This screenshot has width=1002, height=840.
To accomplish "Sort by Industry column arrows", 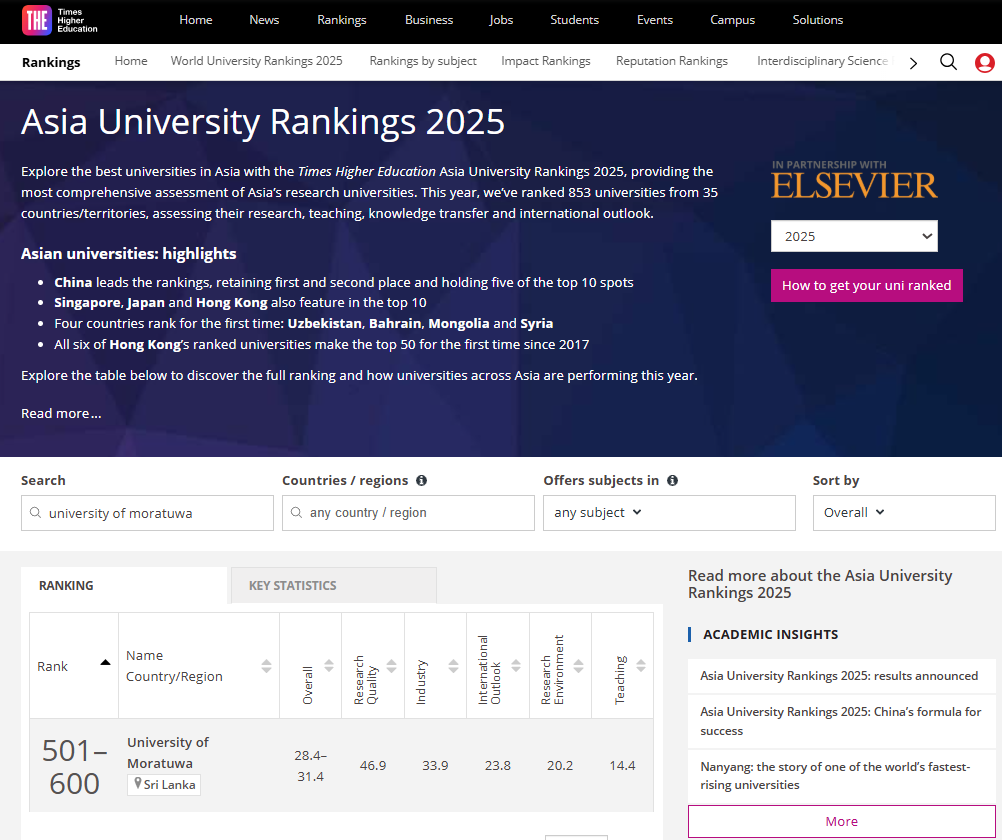I will [454, 665].
